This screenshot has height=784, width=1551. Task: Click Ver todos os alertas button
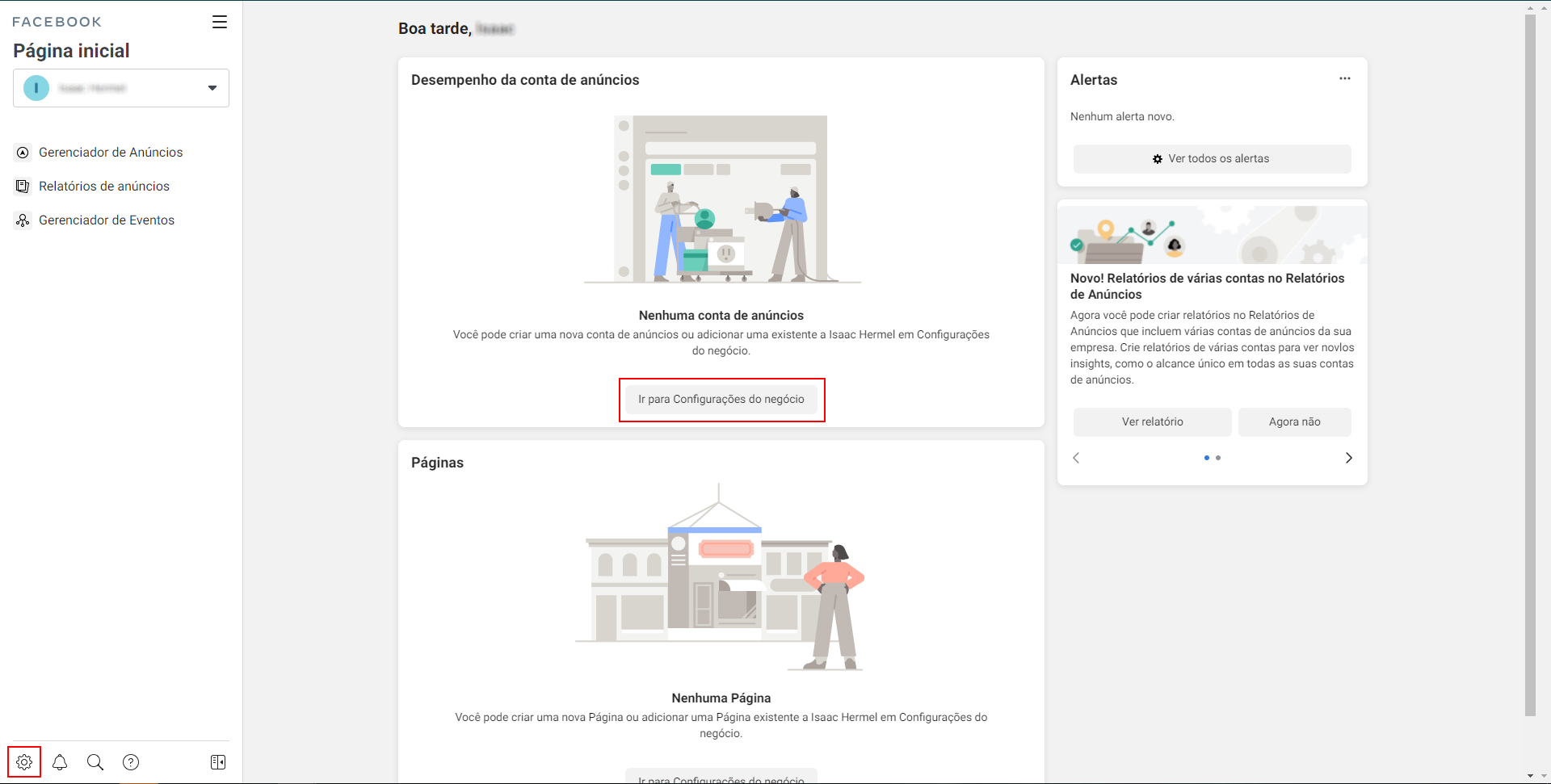(1212, 159)
